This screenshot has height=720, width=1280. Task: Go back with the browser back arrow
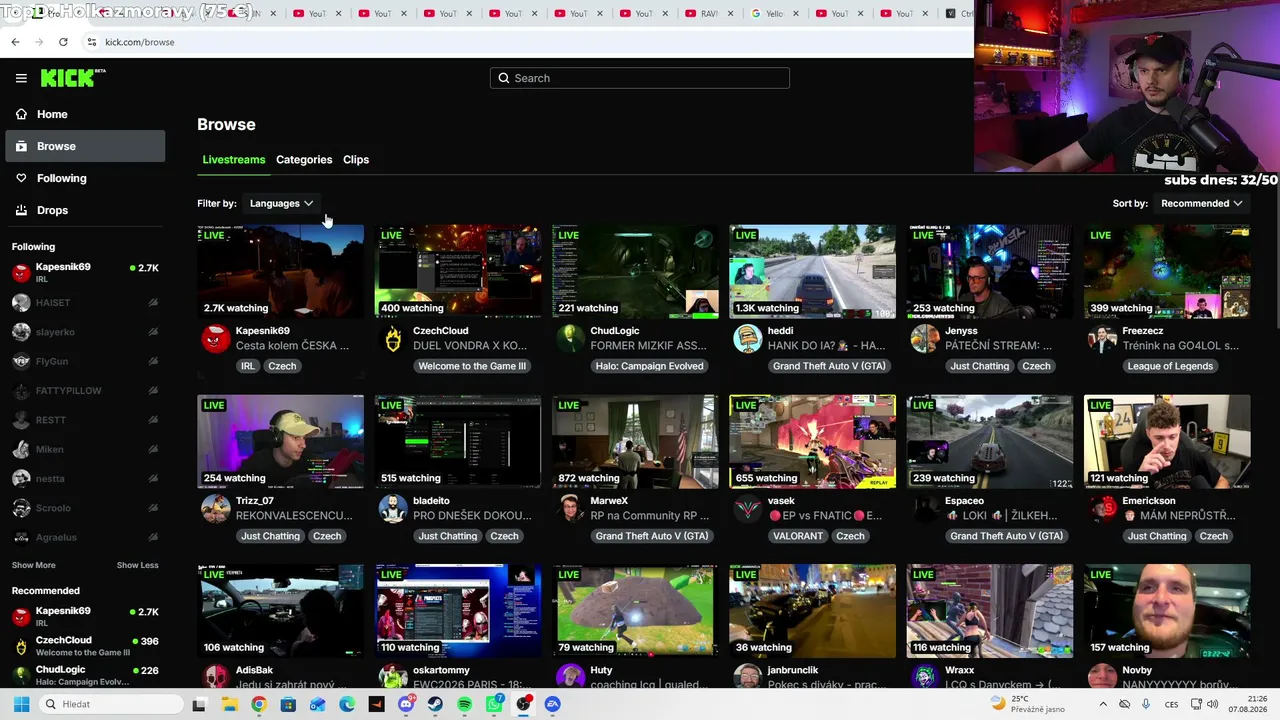pos(15,42)
